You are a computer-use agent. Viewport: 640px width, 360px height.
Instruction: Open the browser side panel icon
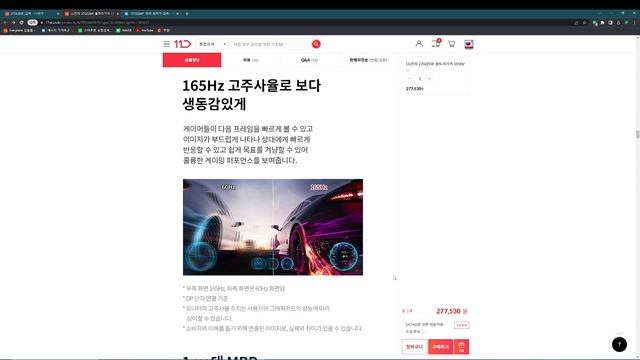coord(610,23)
